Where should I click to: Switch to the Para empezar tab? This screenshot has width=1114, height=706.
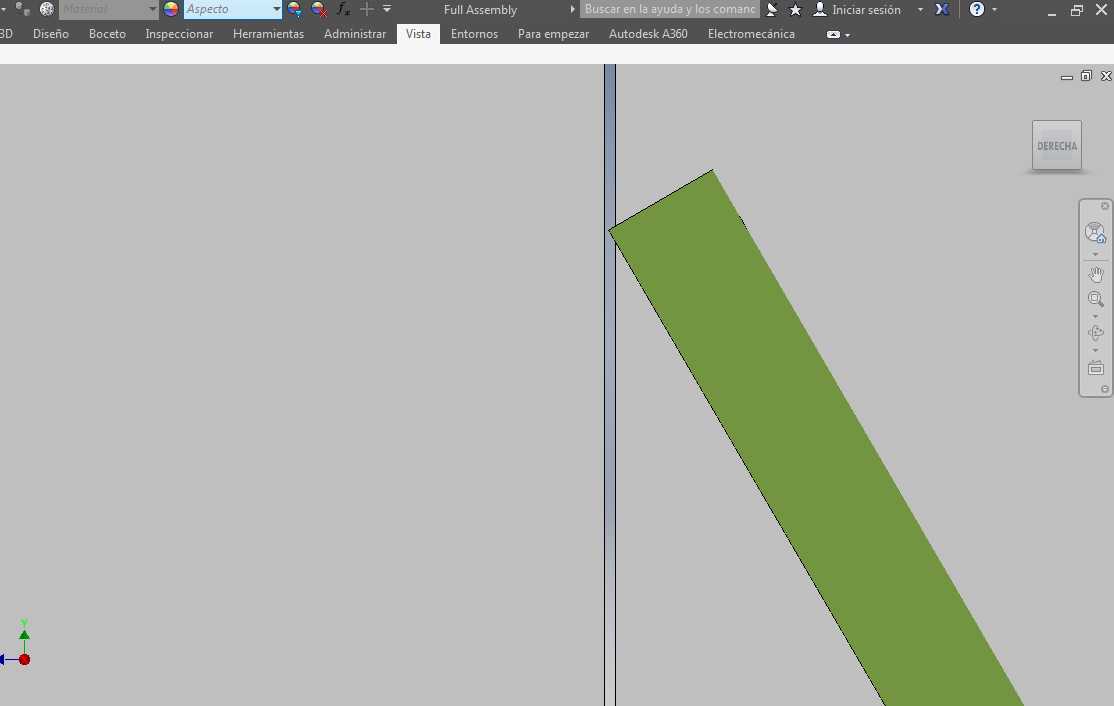pyautogui.click(x=553, y=33)
